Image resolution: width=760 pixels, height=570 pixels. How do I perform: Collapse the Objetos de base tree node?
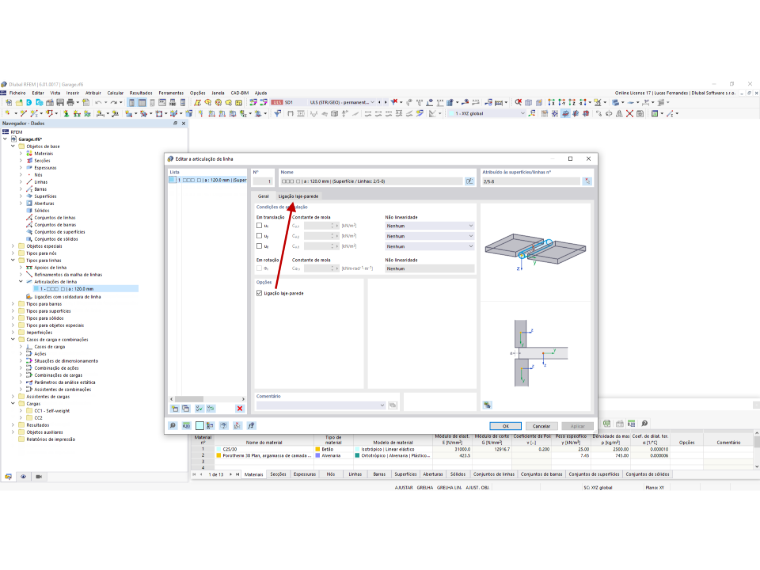pyautogui.click(x=13, y=146)
